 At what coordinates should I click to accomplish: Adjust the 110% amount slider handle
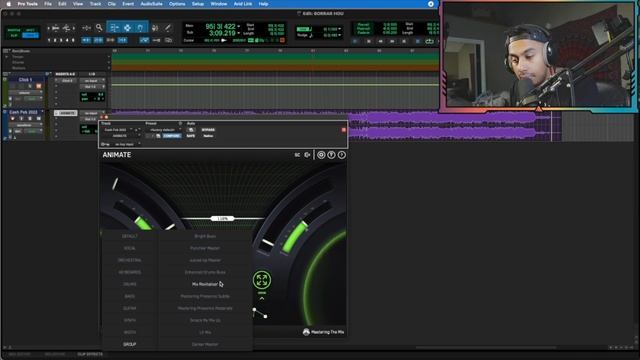click(x=222, y=219)
